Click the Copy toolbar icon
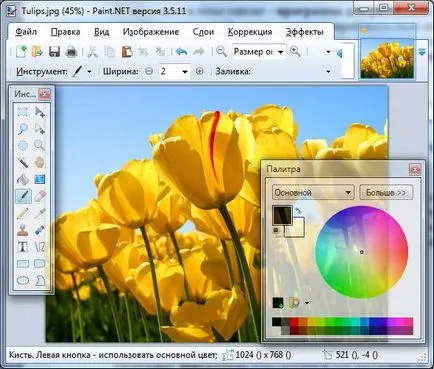 click(x=109, y=52)
